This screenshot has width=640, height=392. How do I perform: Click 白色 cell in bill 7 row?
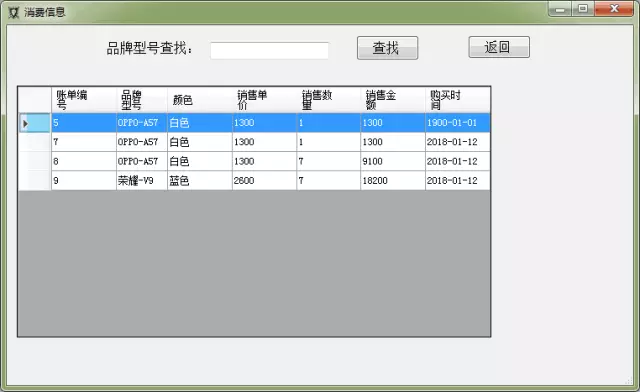pos(200,142)
